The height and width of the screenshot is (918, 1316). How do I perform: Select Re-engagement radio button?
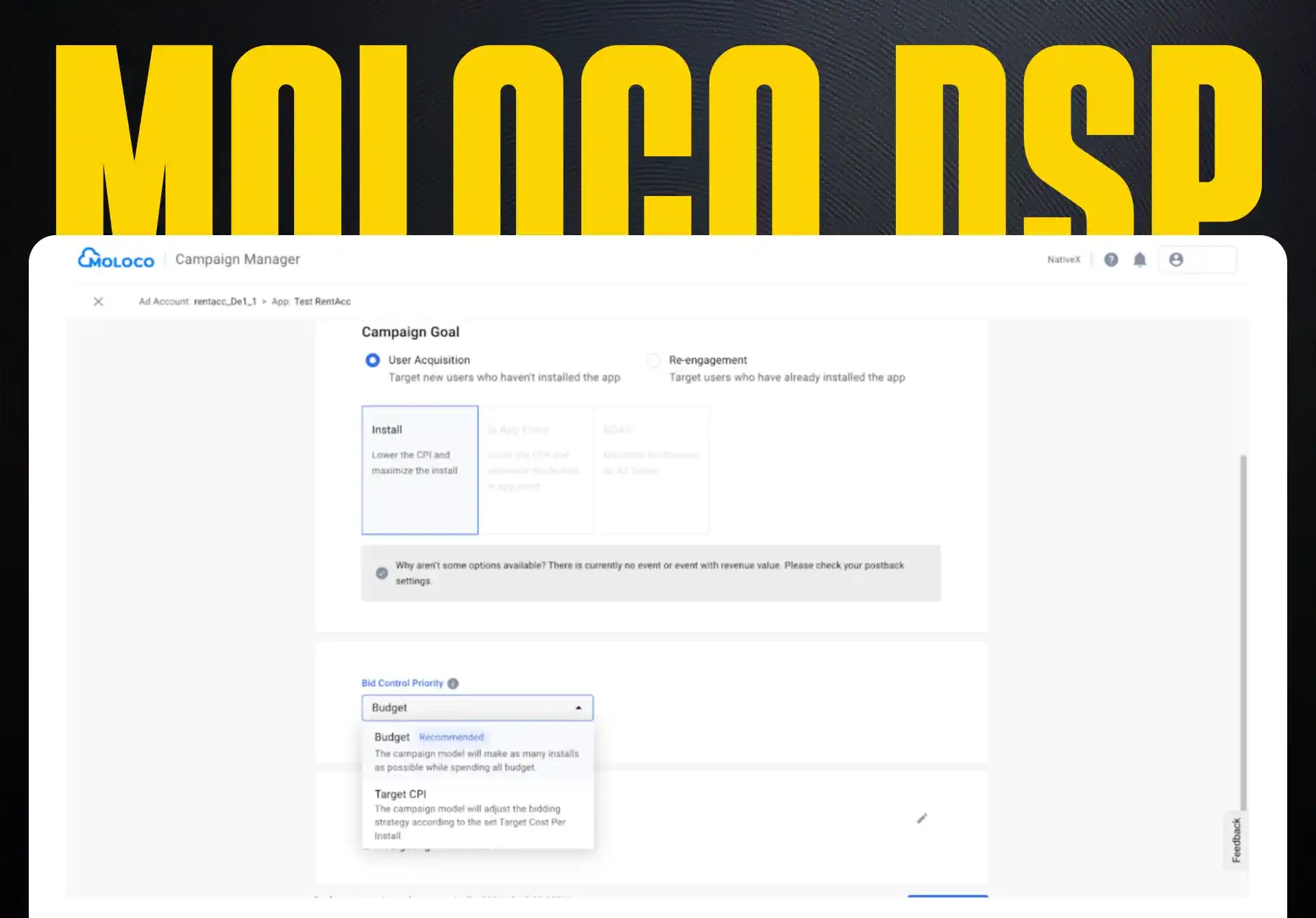[x=654, y=360]
